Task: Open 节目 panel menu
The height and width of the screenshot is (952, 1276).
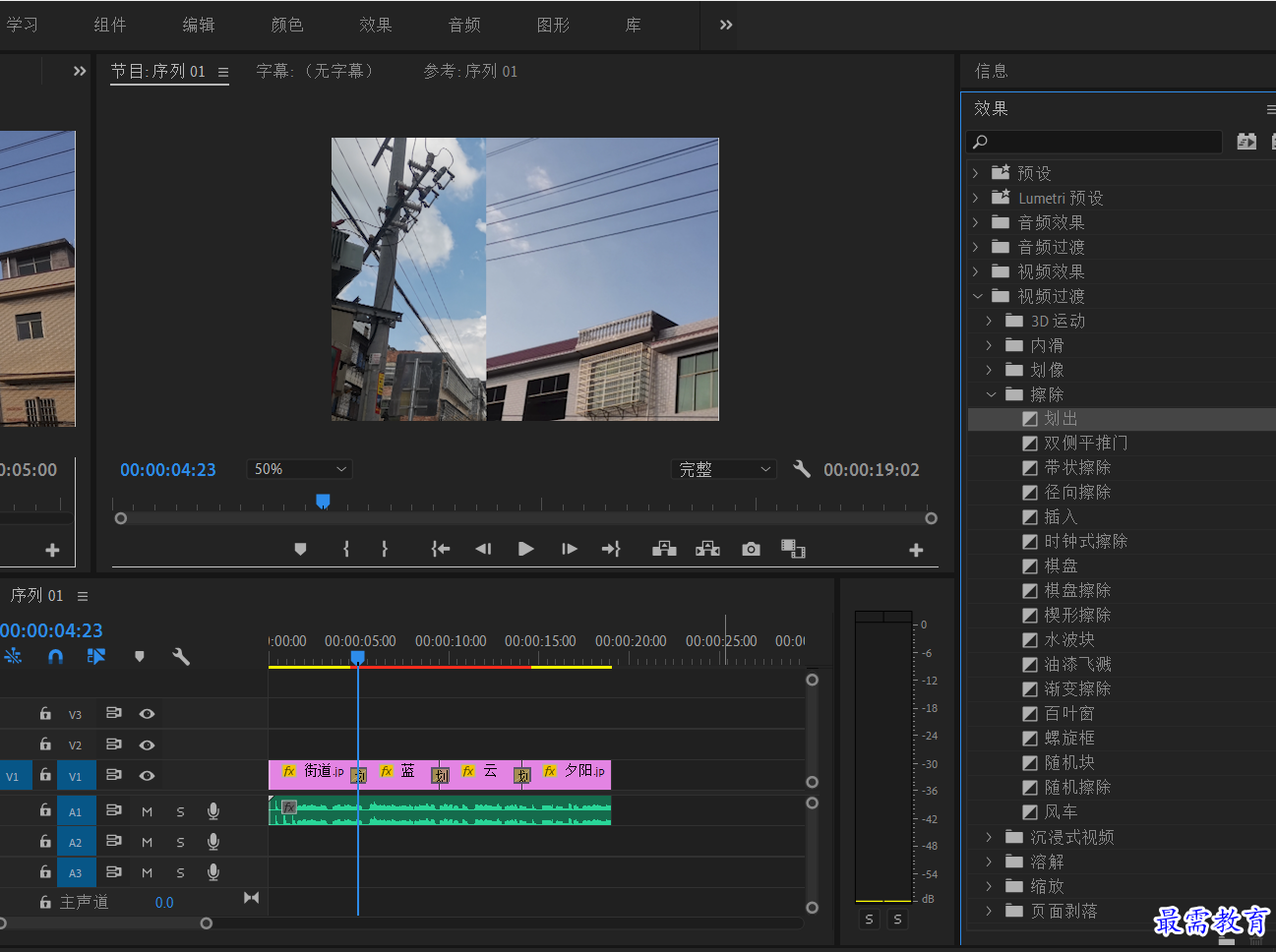Action: tap(223, 72)
